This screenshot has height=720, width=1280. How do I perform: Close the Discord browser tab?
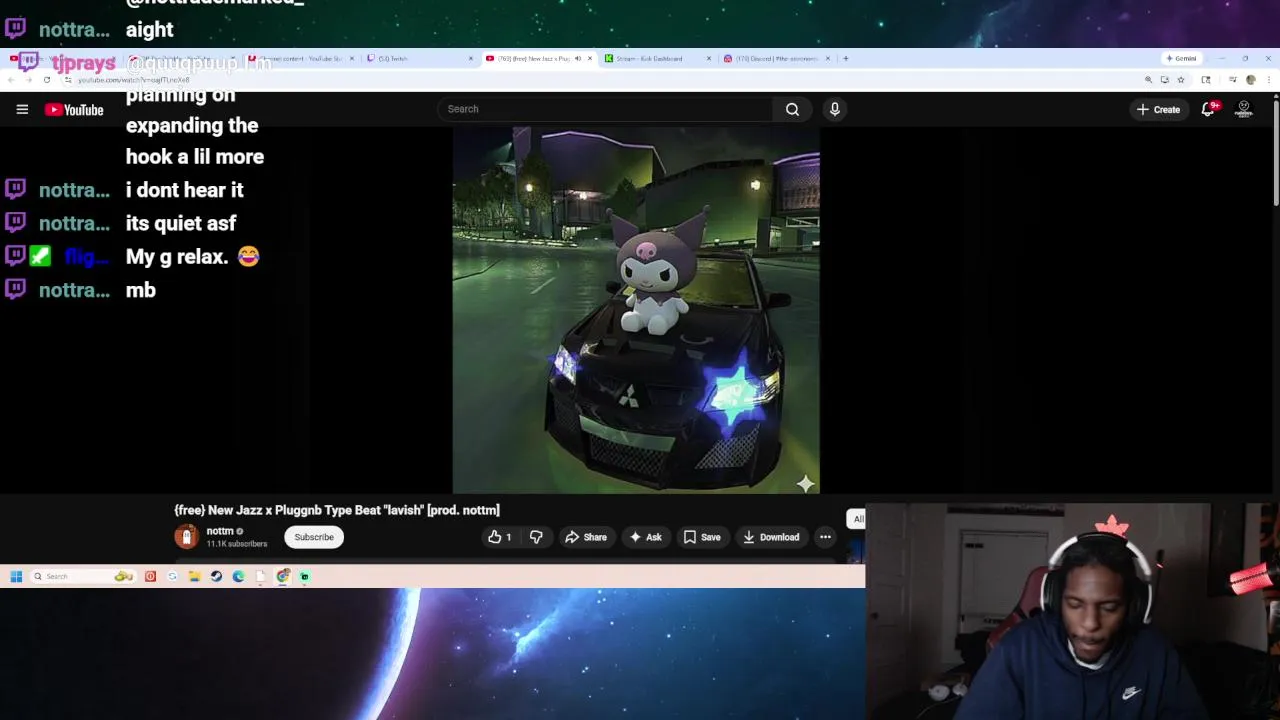(828, 58)
